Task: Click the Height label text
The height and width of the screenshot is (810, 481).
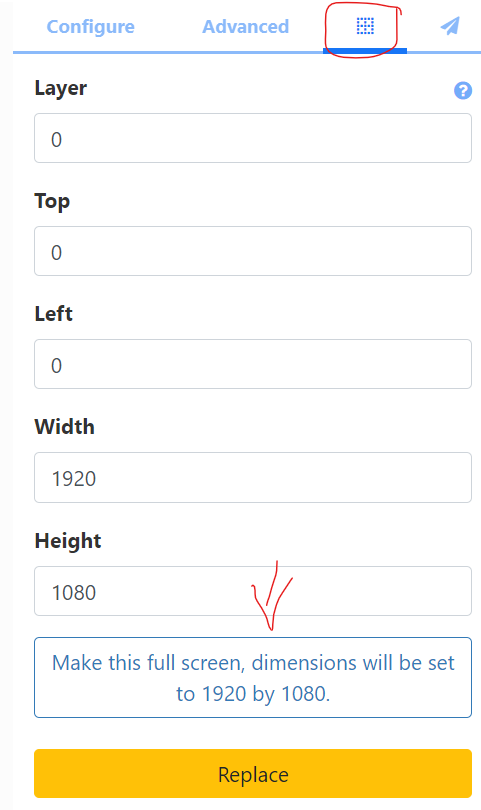Action: (68, 541)
